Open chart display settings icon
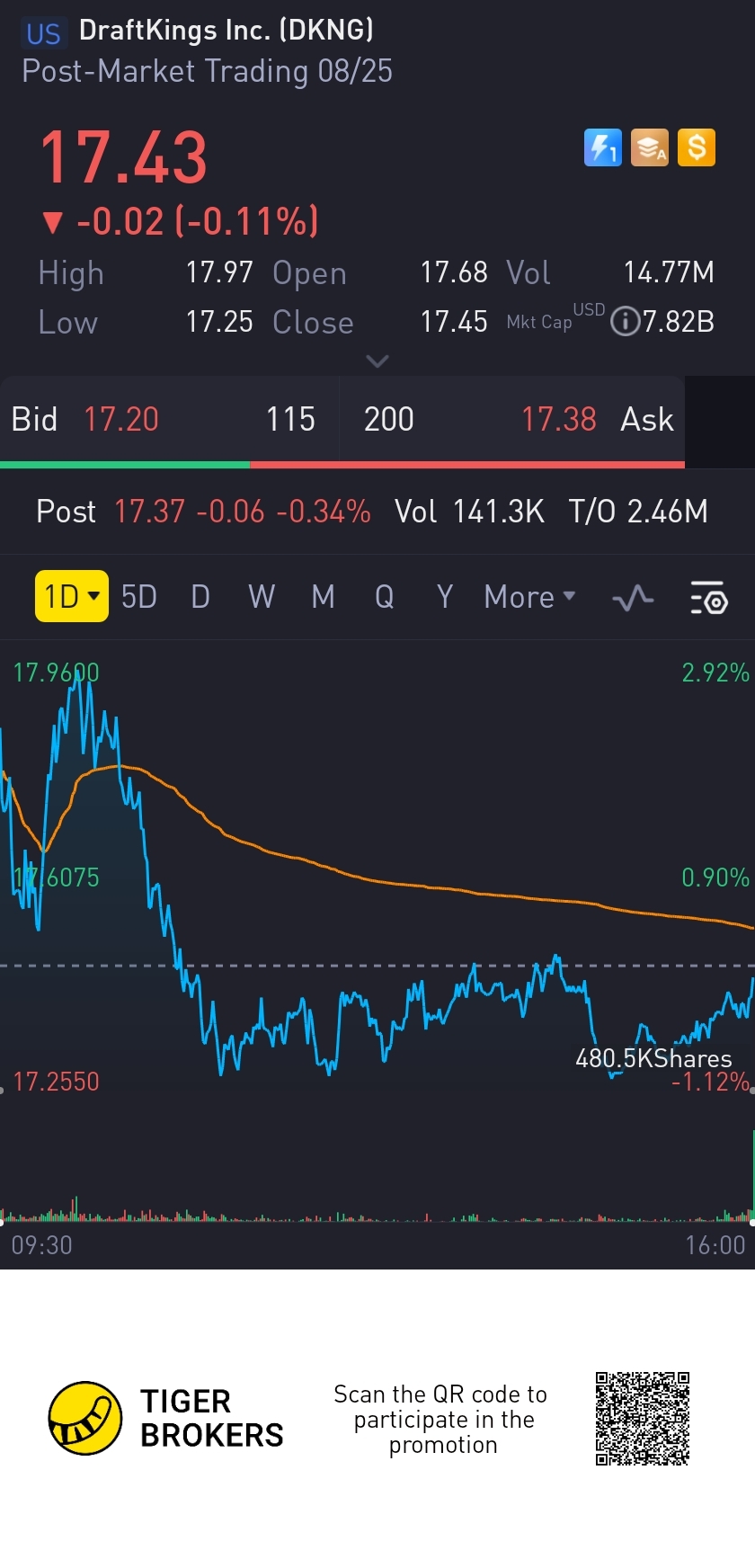 [708, 597]
